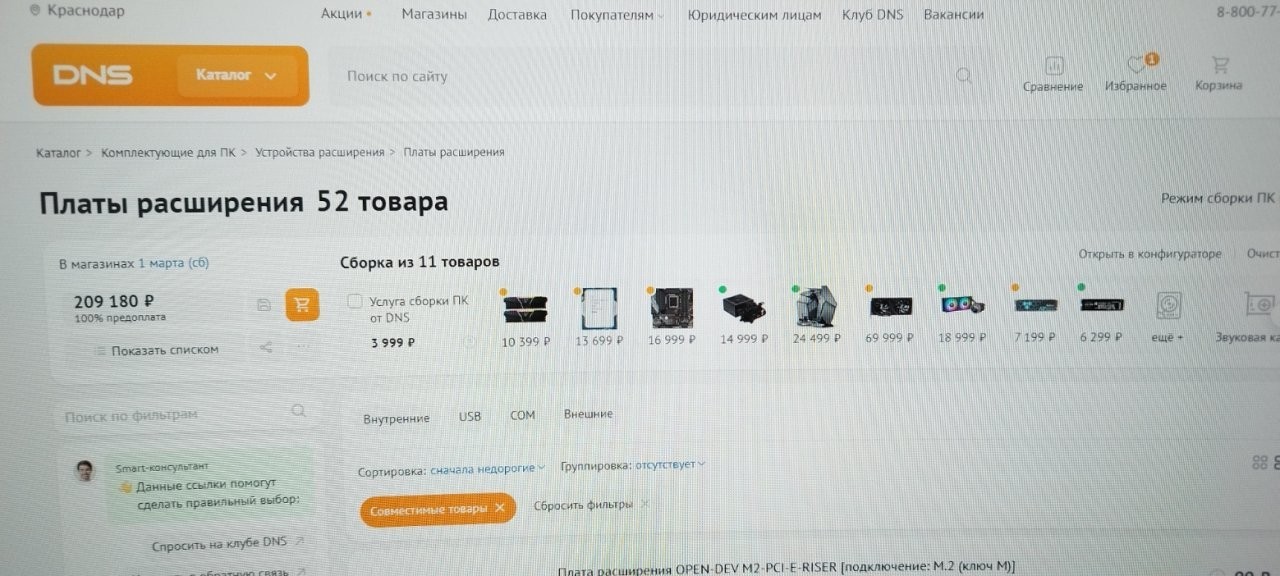Screen dimensions: 1280x576
Task: Click Сбросить фильтры link
Action: (x=583, y=505)
